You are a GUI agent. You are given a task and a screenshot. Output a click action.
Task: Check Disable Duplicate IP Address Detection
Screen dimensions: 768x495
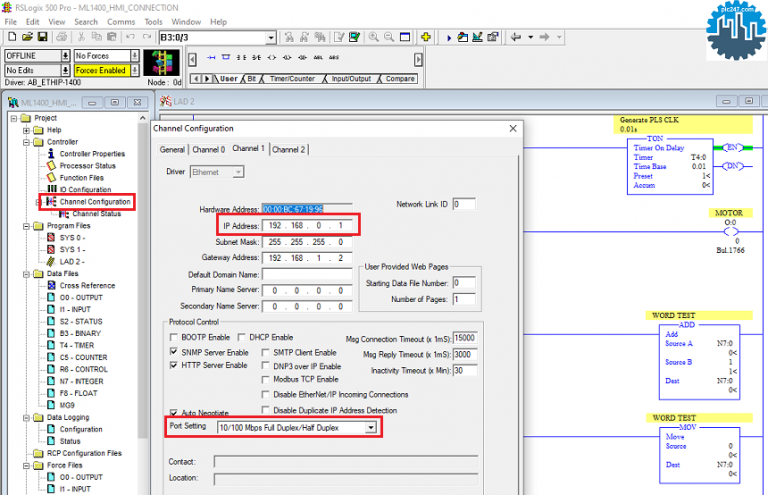click(265, 410)
